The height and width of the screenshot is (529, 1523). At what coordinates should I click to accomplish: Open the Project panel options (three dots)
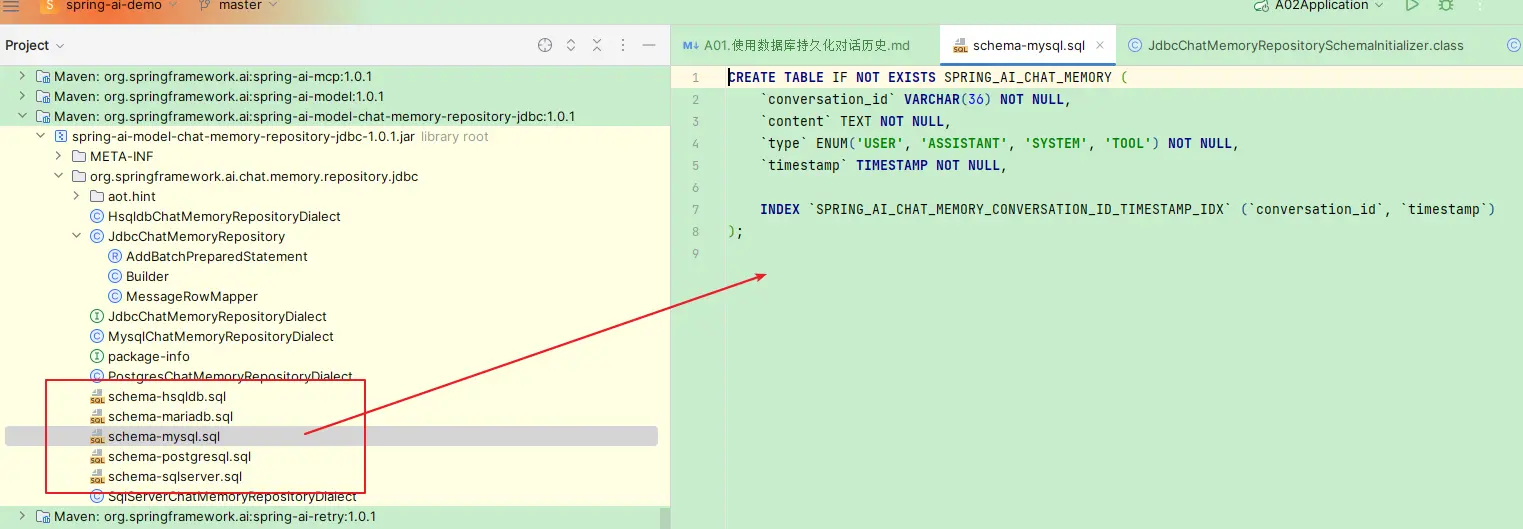coord(623,45)
